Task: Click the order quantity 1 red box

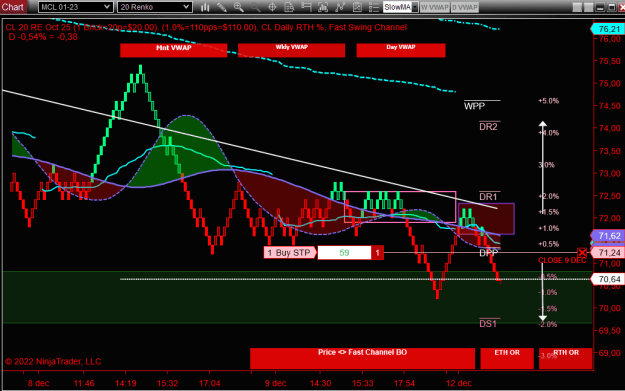Action: 377,253
